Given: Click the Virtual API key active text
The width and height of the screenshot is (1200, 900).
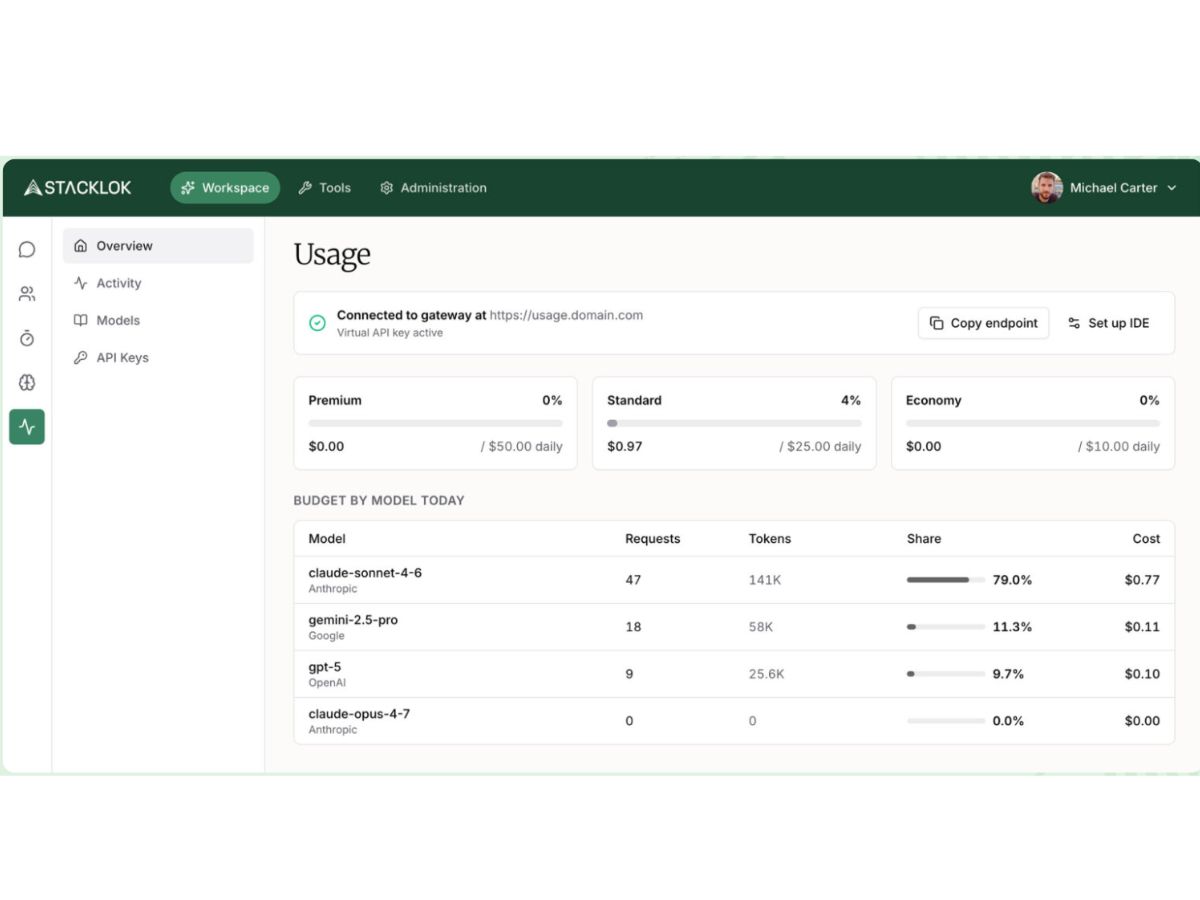Looking at the screenshot, I should (x=390, y=333).
